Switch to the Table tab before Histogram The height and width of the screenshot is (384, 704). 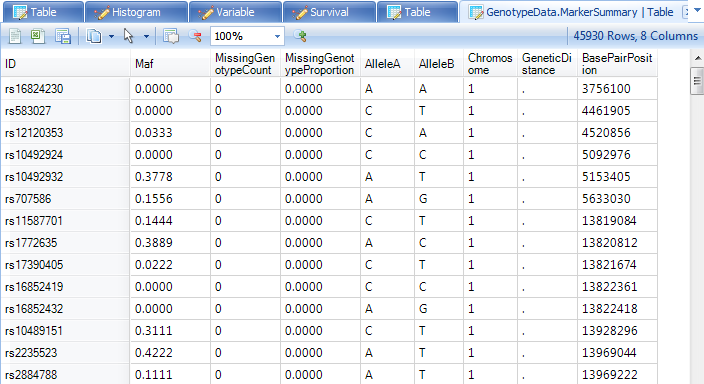click(x=43, y=12)
